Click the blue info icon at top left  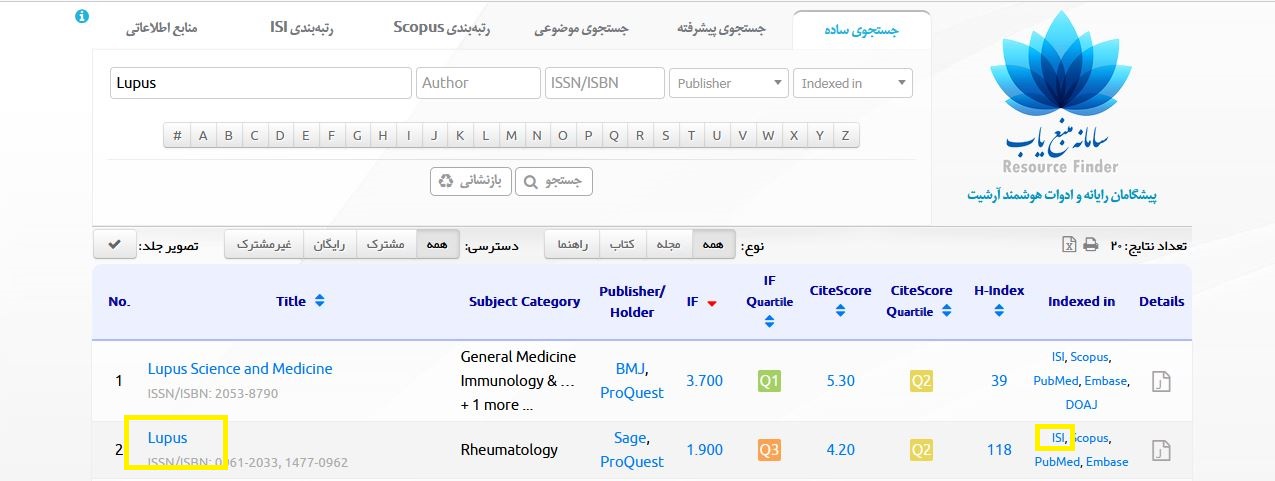pyautogui.click(x=83, y=17)
